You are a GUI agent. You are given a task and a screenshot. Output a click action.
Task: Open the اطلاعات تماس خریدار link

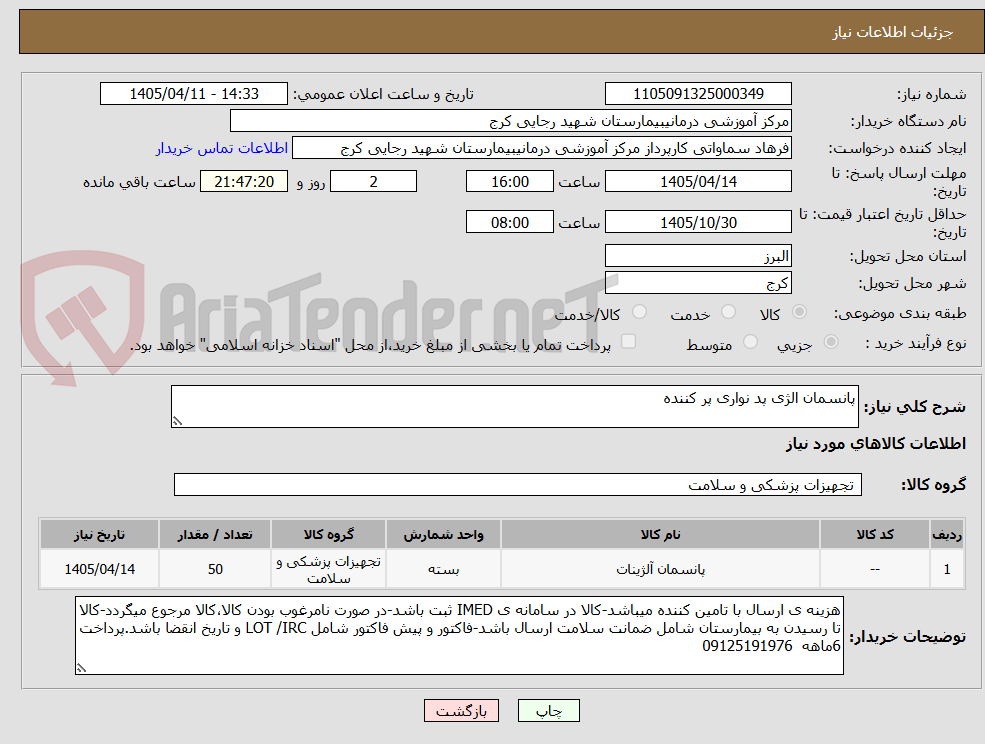(222, 148)
